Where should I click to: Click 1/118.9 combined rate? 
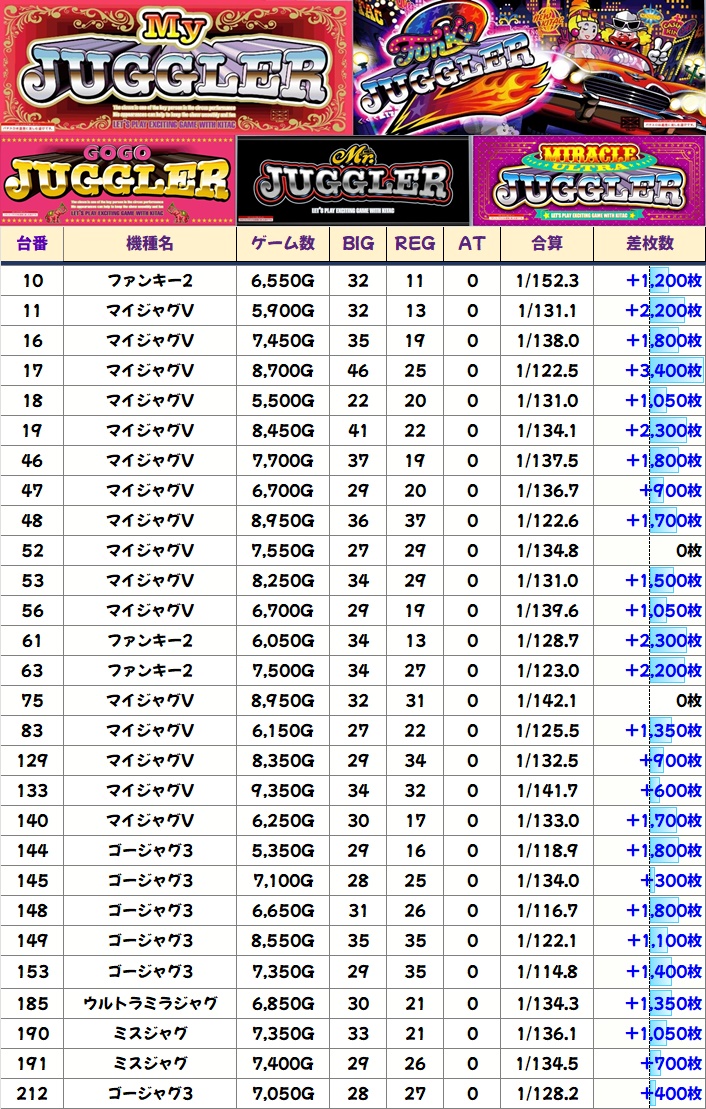(x=547, y=850)
